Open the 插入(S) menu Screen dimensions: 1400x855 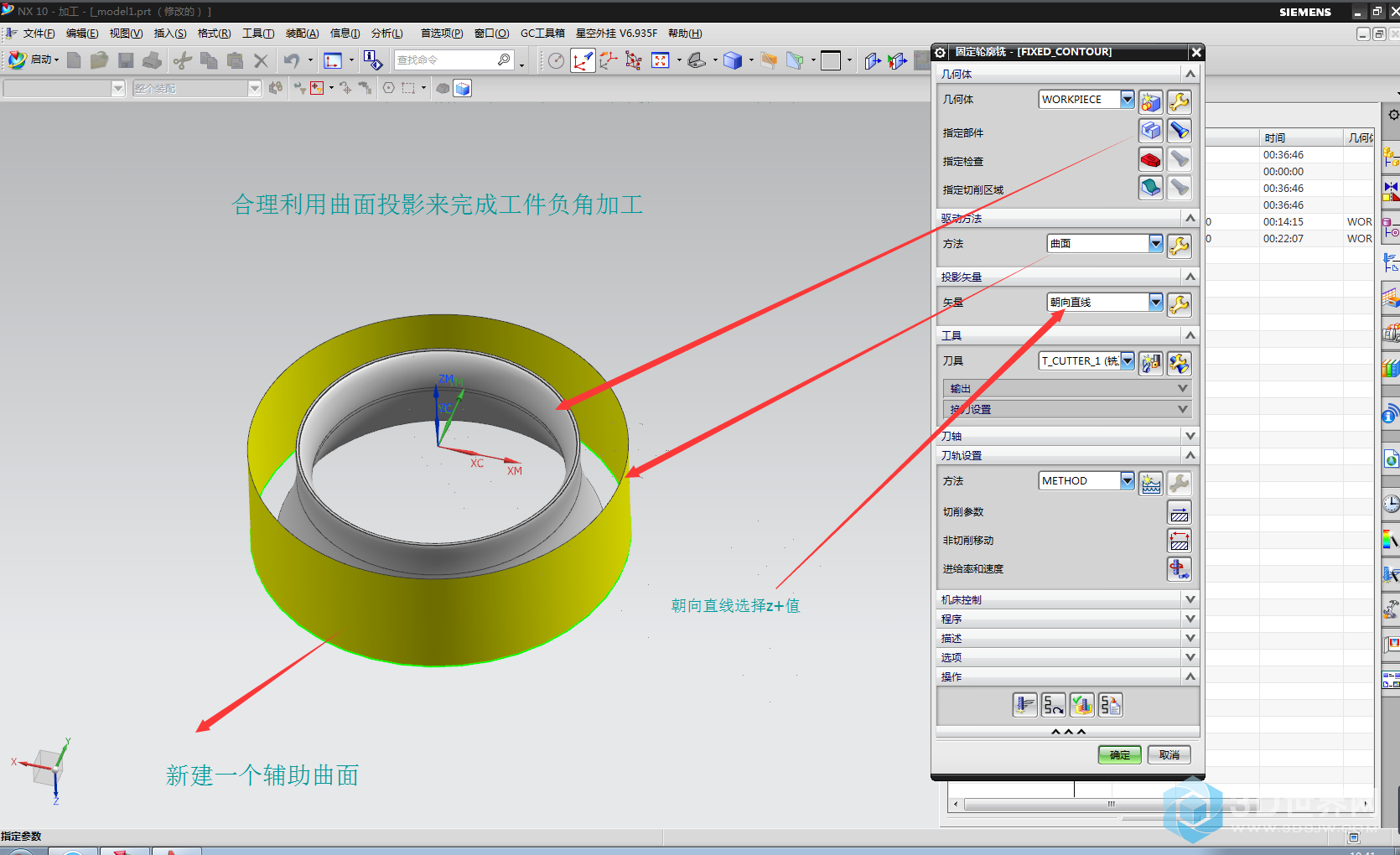(x=170, y=34)
